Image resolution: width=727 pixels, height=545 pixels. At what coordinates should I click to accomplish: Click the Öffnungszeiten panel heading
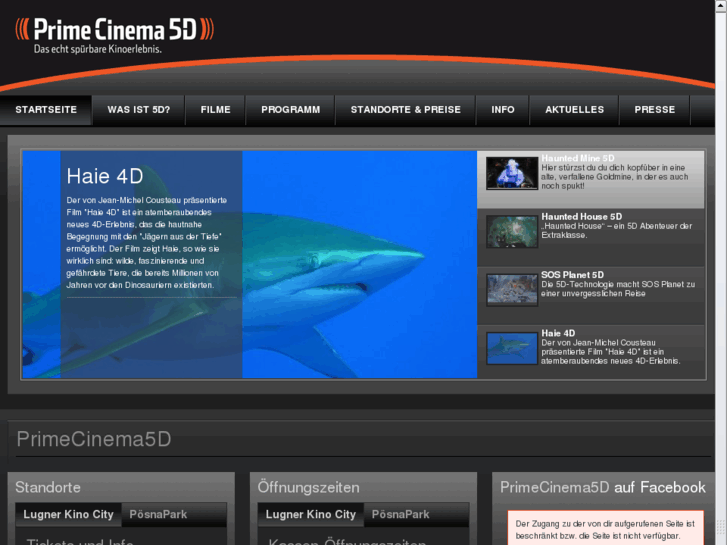pos(308,487)
